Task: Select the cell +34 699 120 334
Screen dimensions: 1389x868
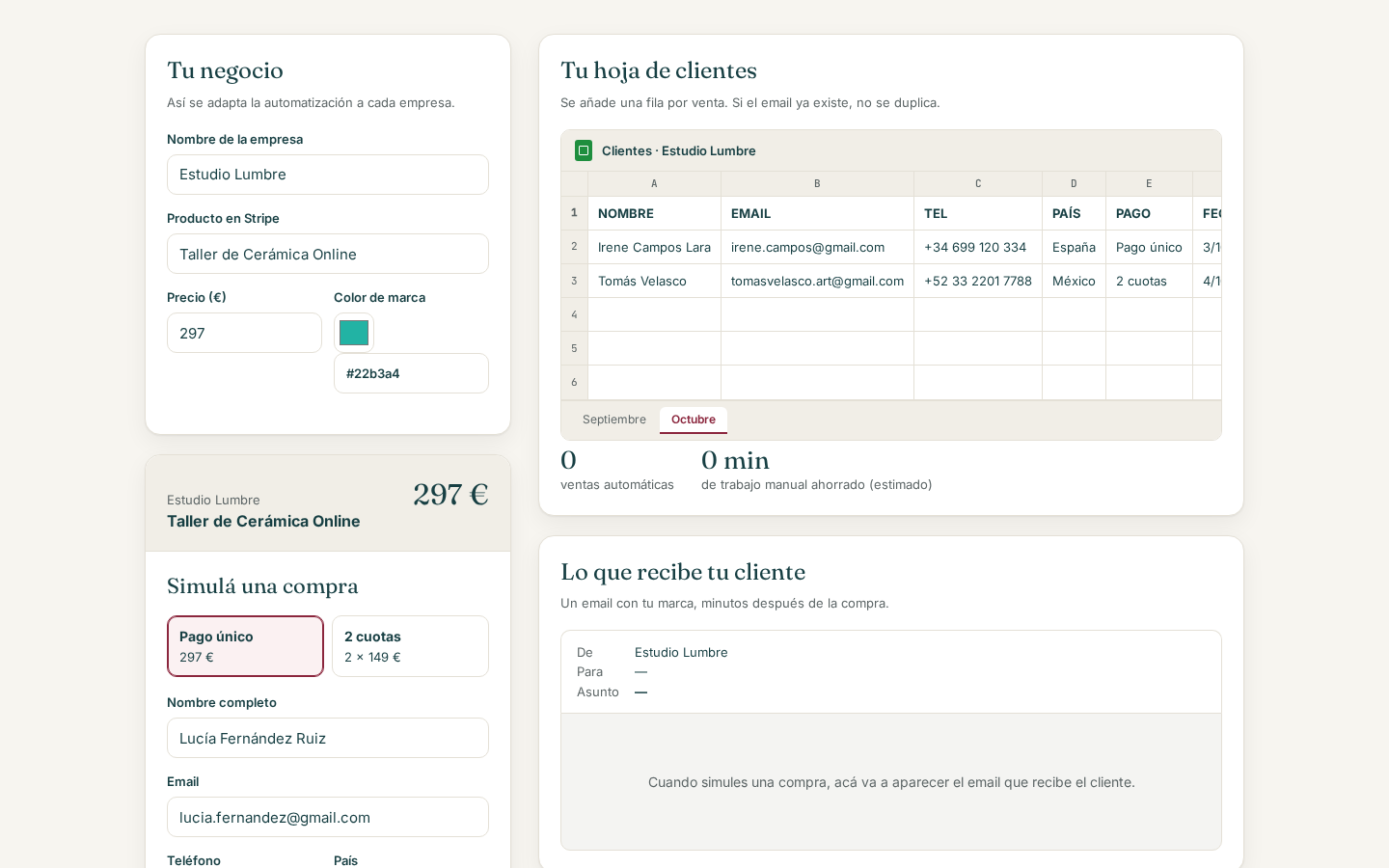Action: coord(978,247)
